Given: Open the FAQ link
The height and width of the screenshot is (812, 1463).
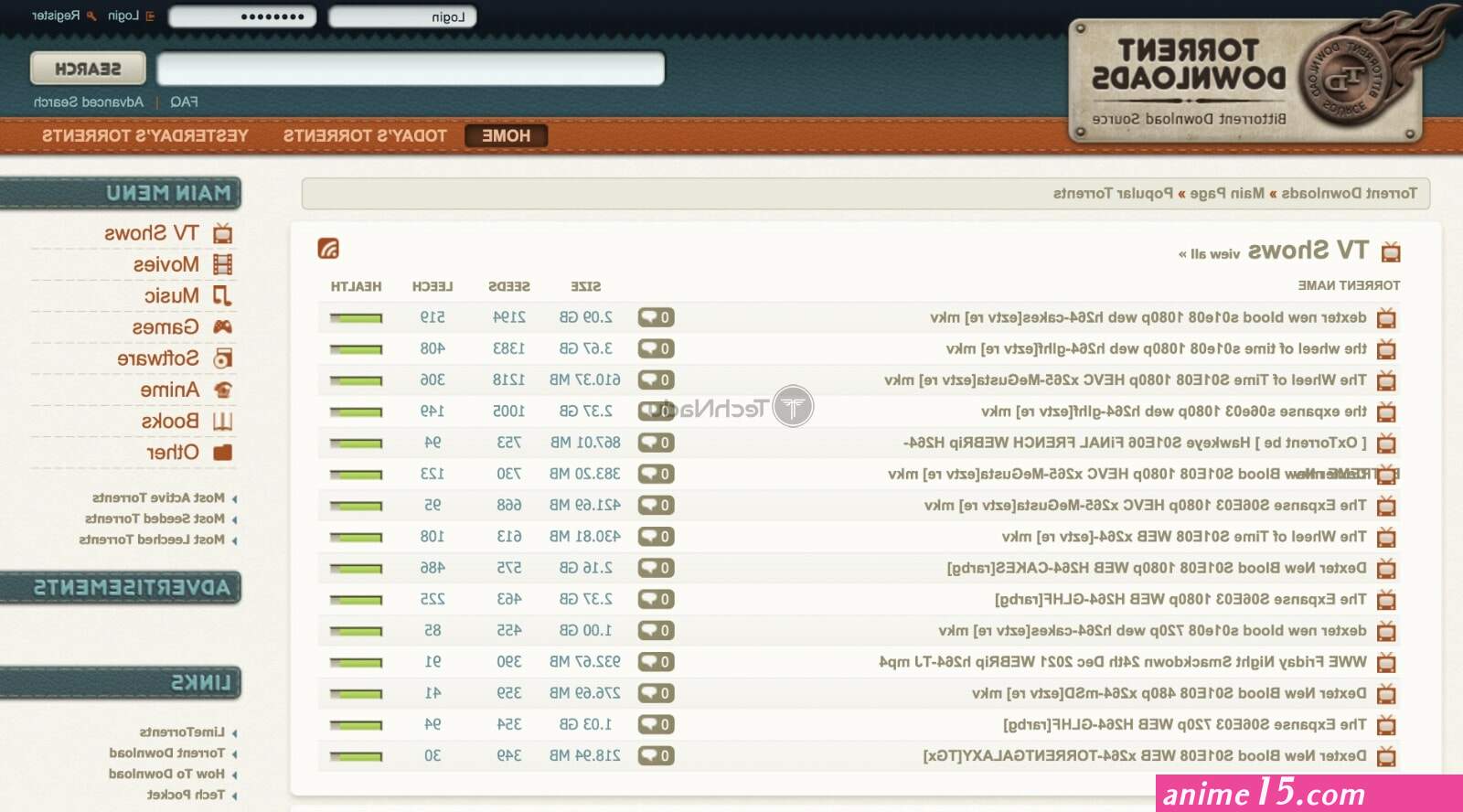Looking at the screenshot, I should tap(184, 101).
